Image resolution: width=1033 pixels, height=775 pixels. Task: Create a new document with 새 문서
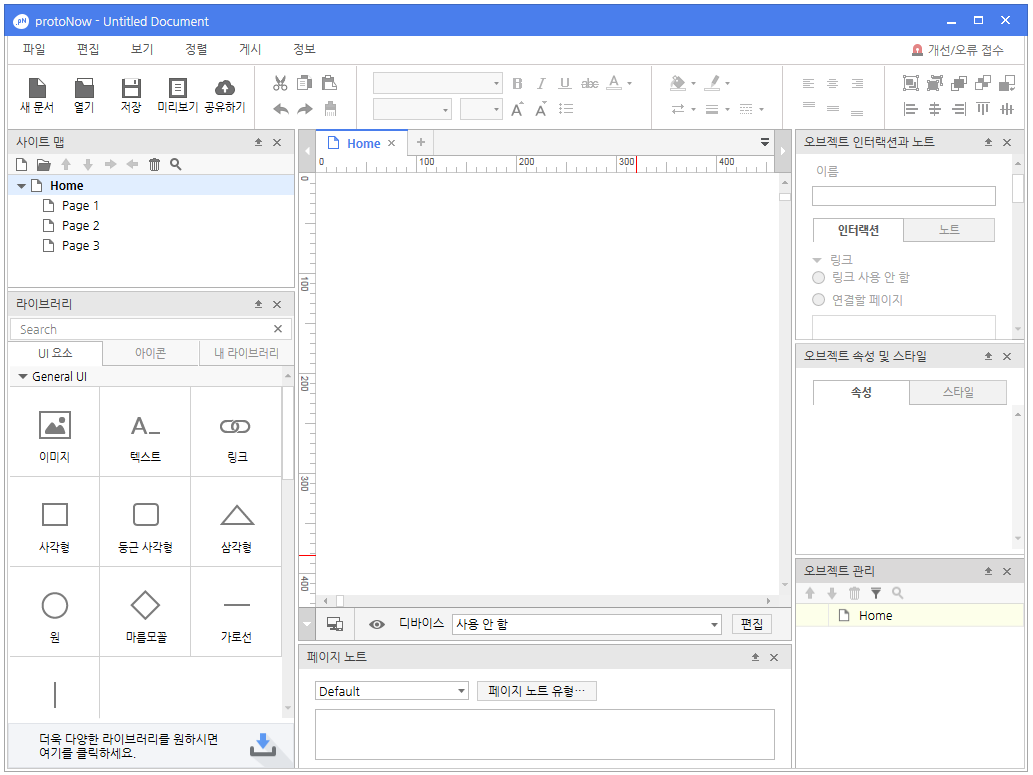[37, 95]
